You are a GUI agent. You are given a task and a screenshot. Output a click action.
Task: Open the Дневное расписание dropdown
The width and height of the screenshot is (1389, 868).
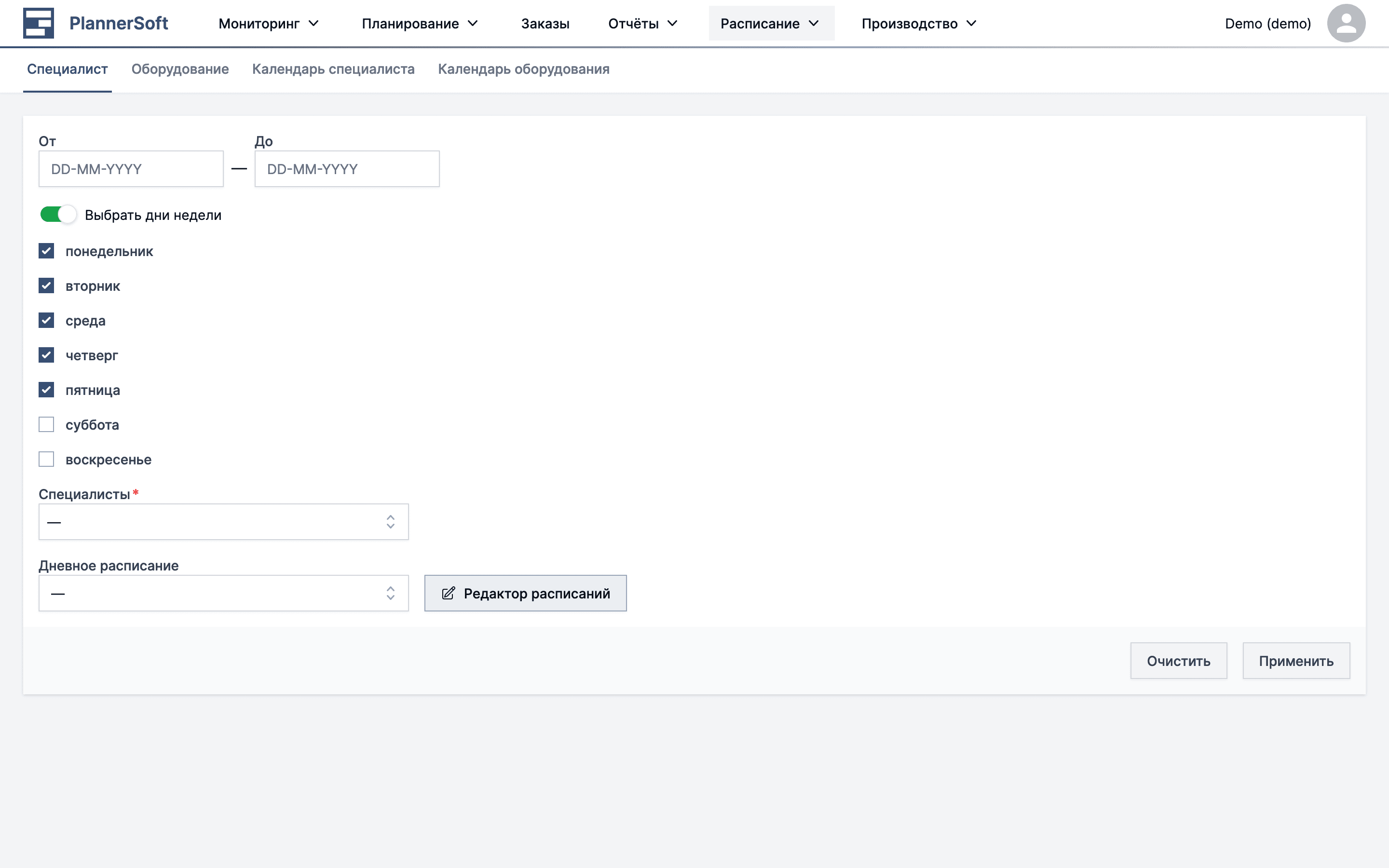223,593
